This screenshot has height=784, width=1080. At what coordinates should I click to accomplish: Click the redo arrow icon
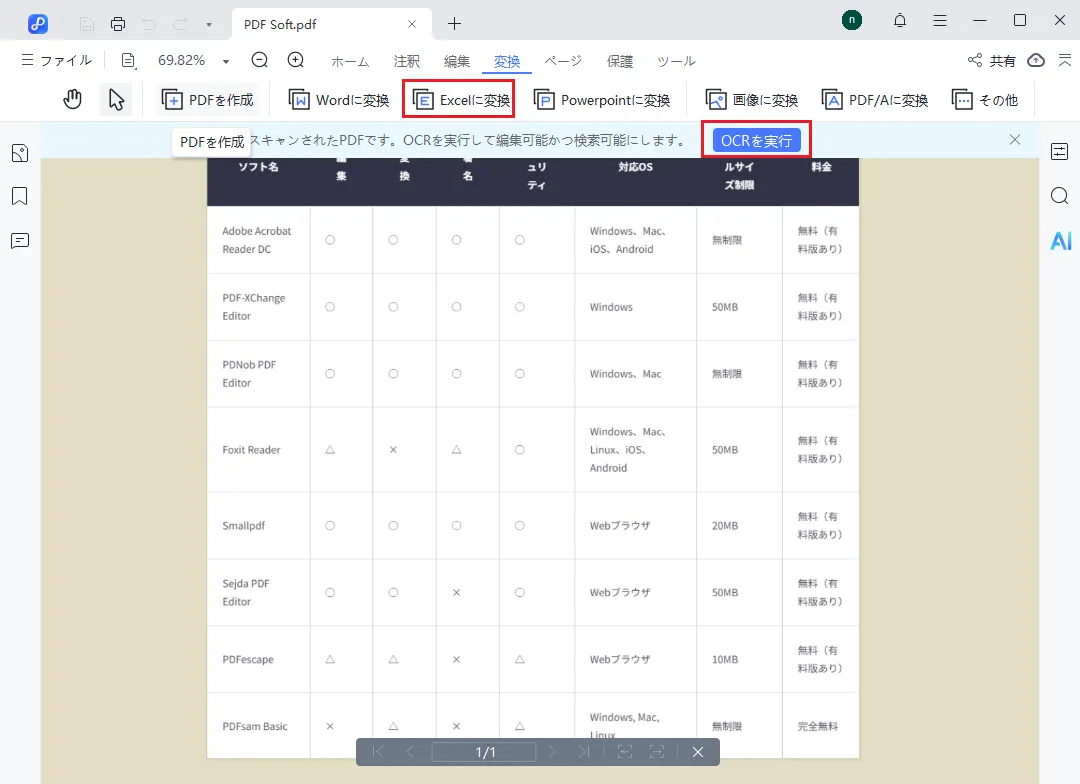pos(180,24)
